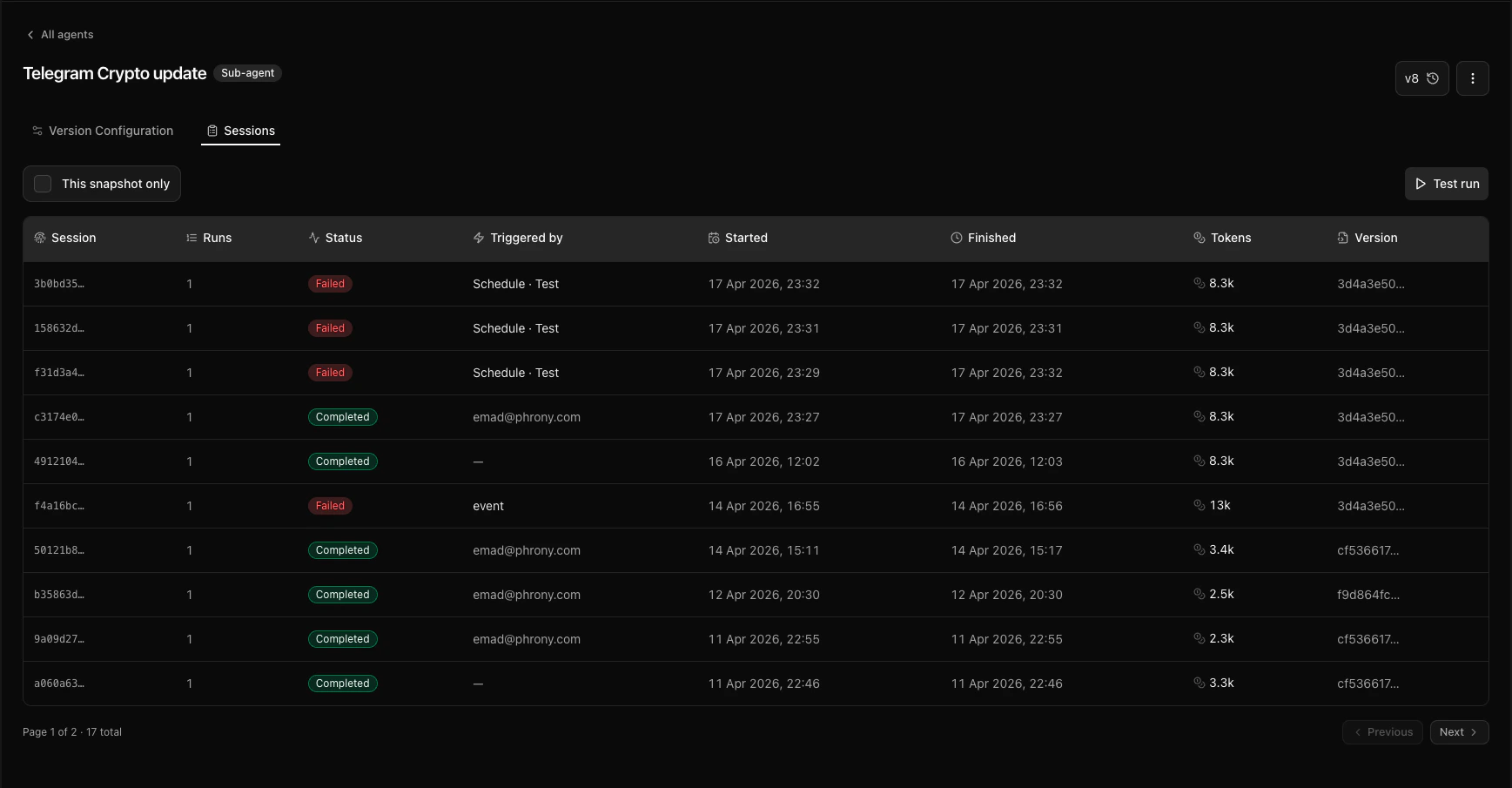Screen dimensions: 1512x788
Task: Click Schedule · Test in row f31d3a4…
Action: tap(516, 373)
